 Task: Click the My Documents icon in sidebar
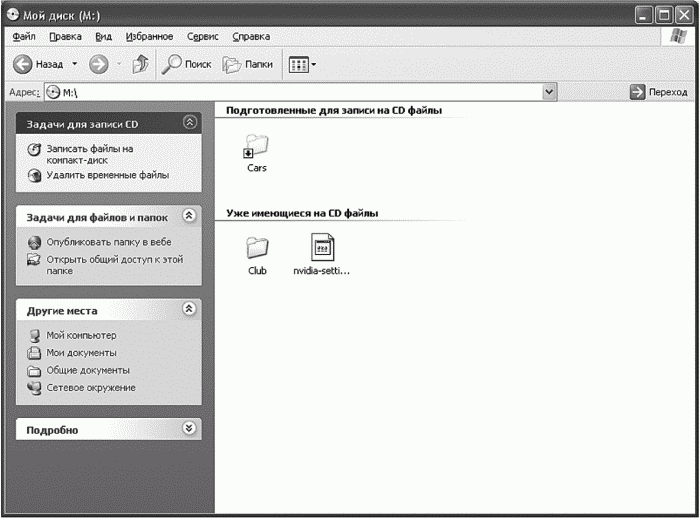coord(34,353)
